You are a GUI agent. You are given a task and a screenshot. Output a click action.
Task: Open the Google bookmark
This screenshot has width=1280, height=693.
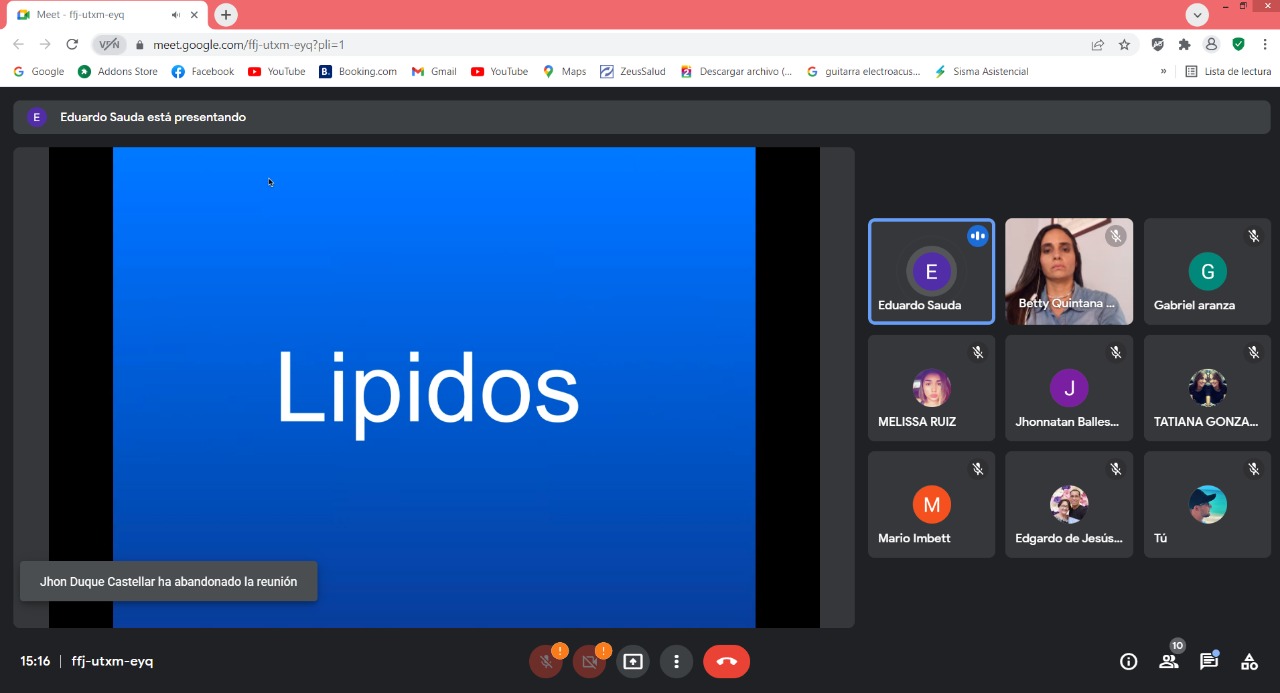[39, 72]
